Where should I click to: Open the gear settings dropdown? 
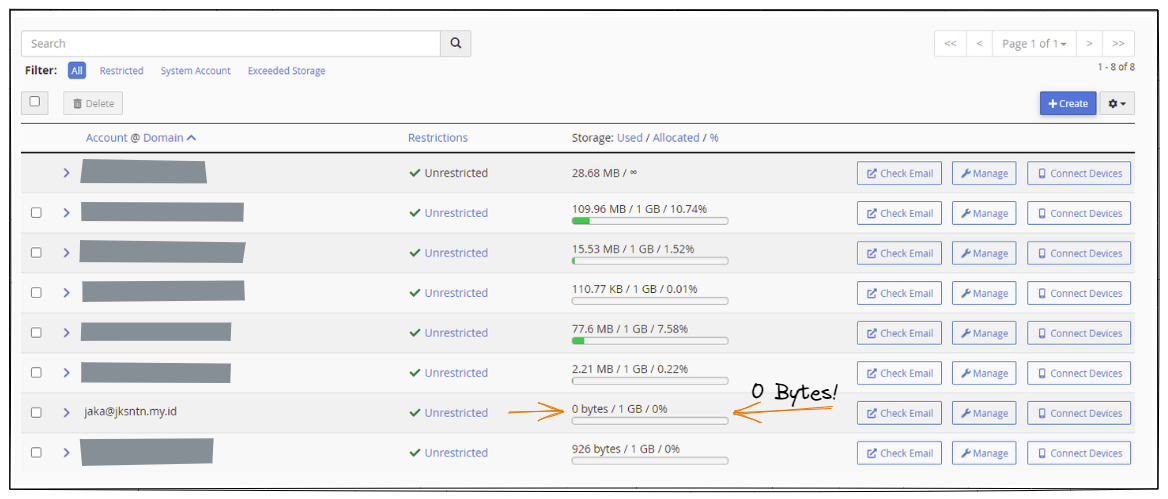(x=1117, y=104)
